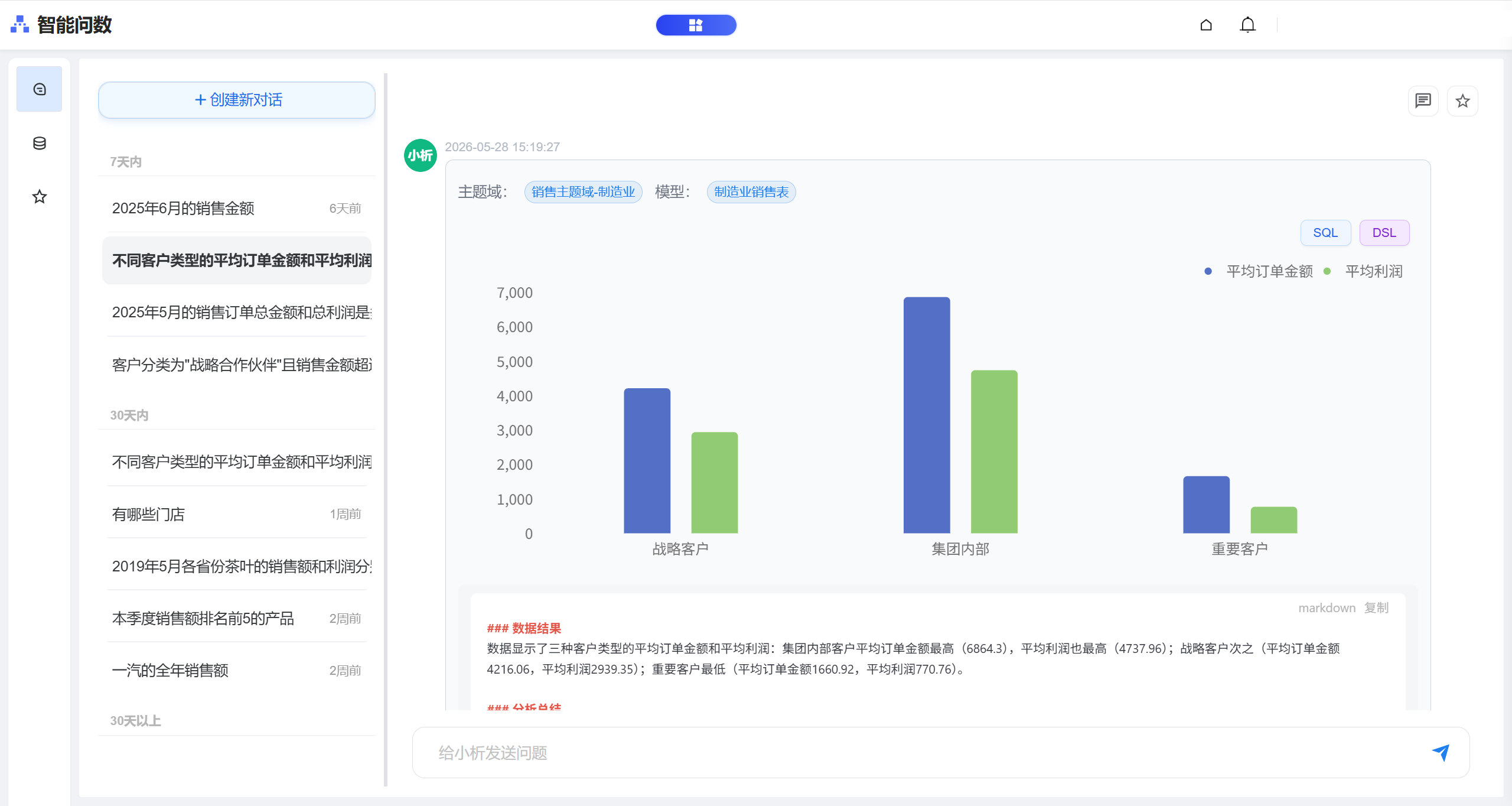Favorite this conversation with star button
Screen dimensions: 1512x806
pyautogui.click(x=1462, y=101)
